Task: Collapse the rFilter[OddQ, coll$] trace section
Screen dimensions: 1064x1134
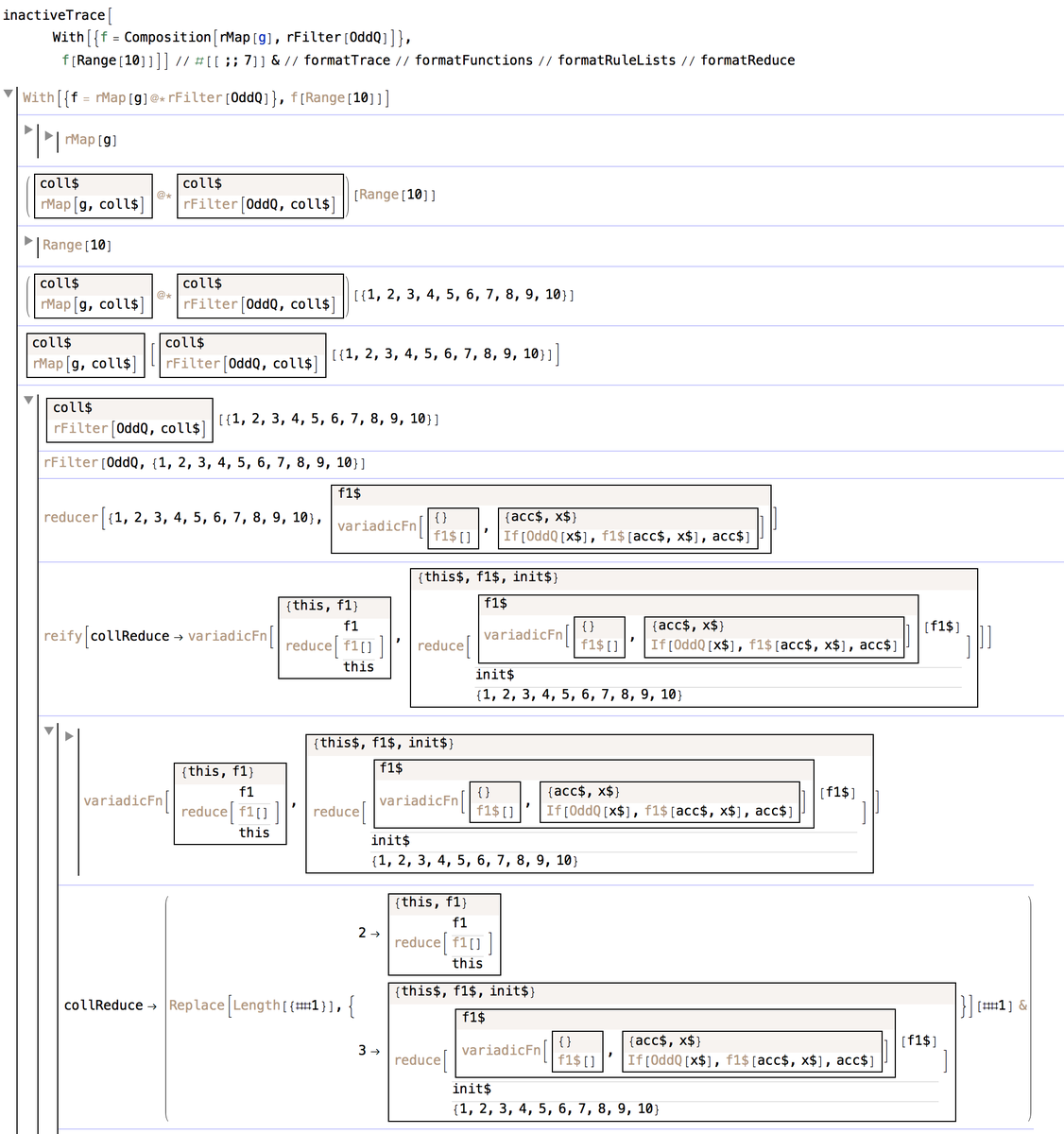Action: (28, 400)
